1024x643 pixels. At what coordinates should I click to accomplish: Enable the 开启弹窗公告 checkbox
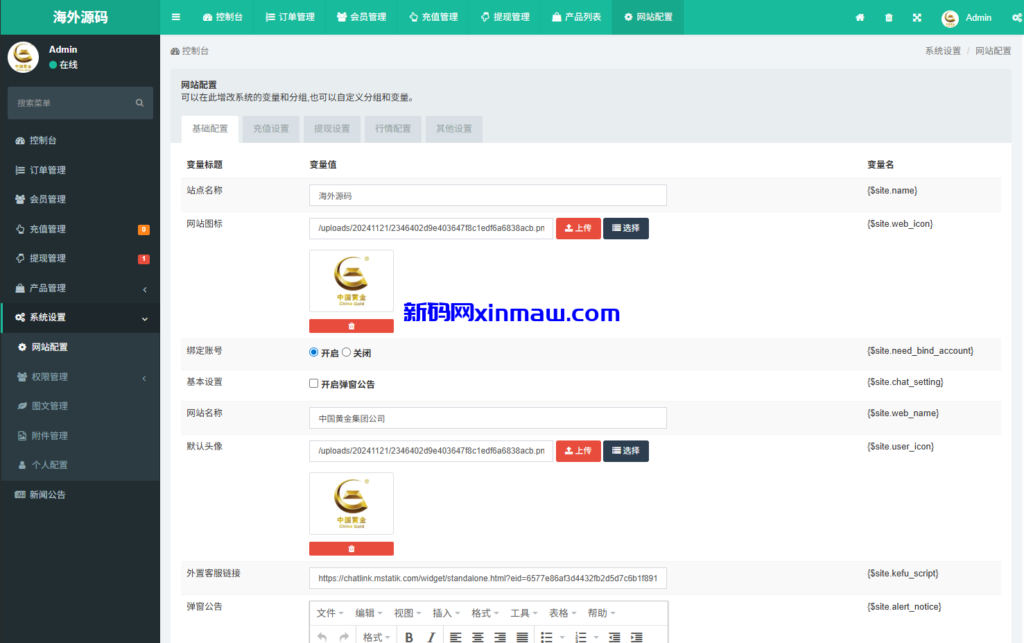313,383
